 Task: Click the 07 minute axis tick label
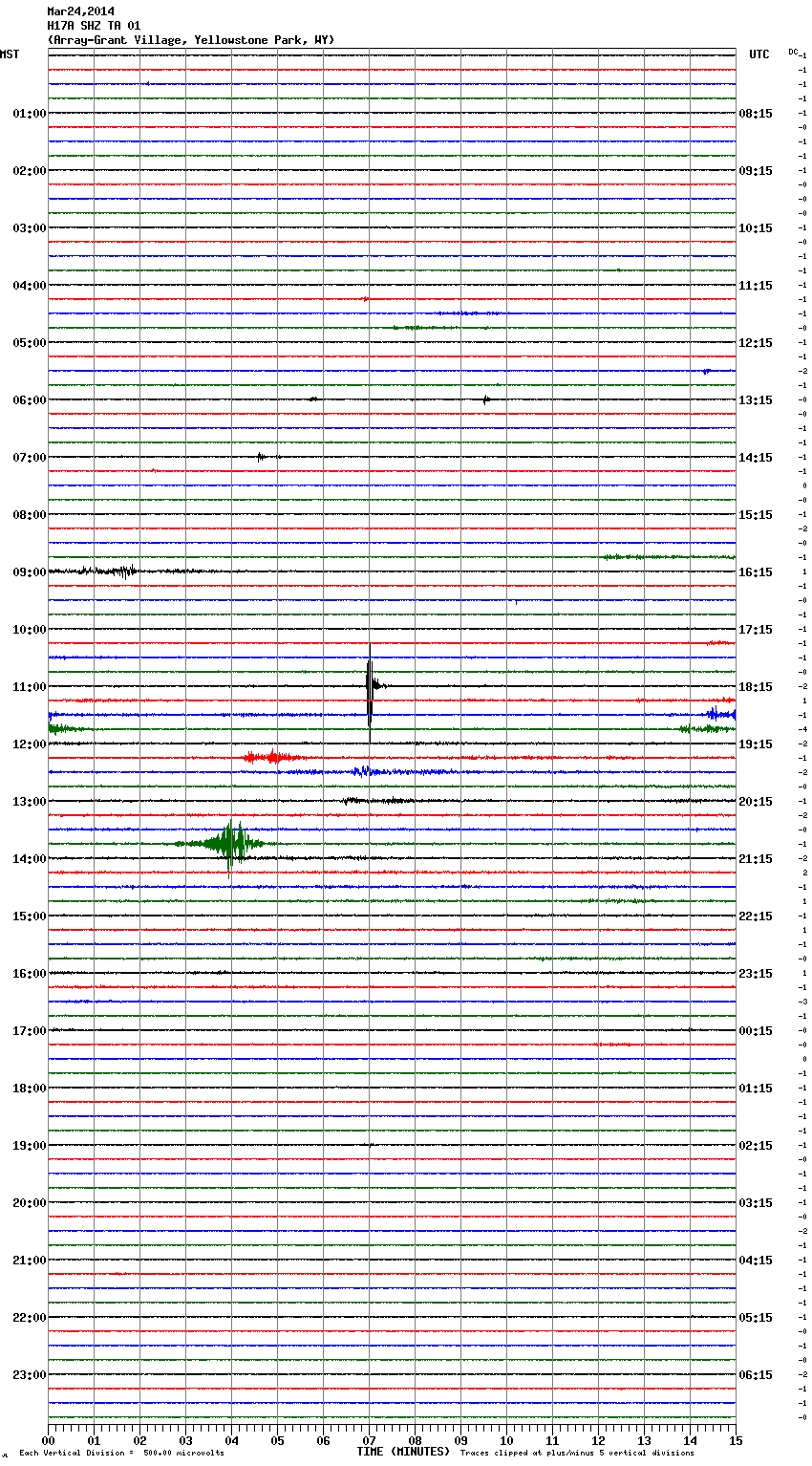point(369,1440)
